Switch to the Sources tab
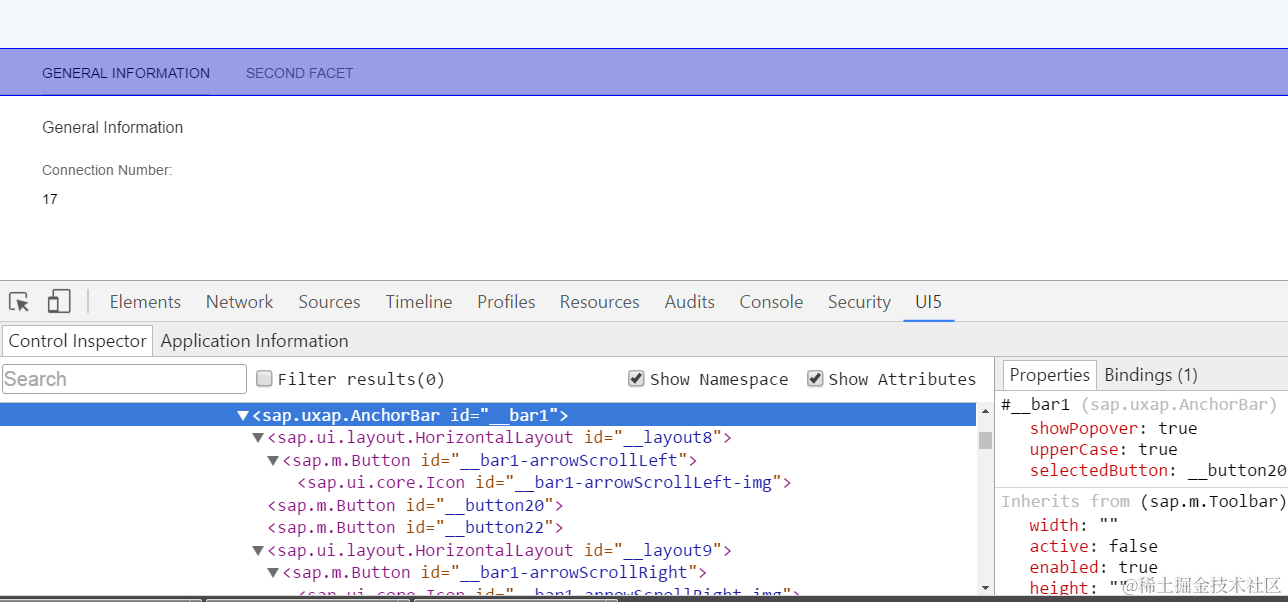Viewport: 1288px width, 602px height. (x=329, y=302)
